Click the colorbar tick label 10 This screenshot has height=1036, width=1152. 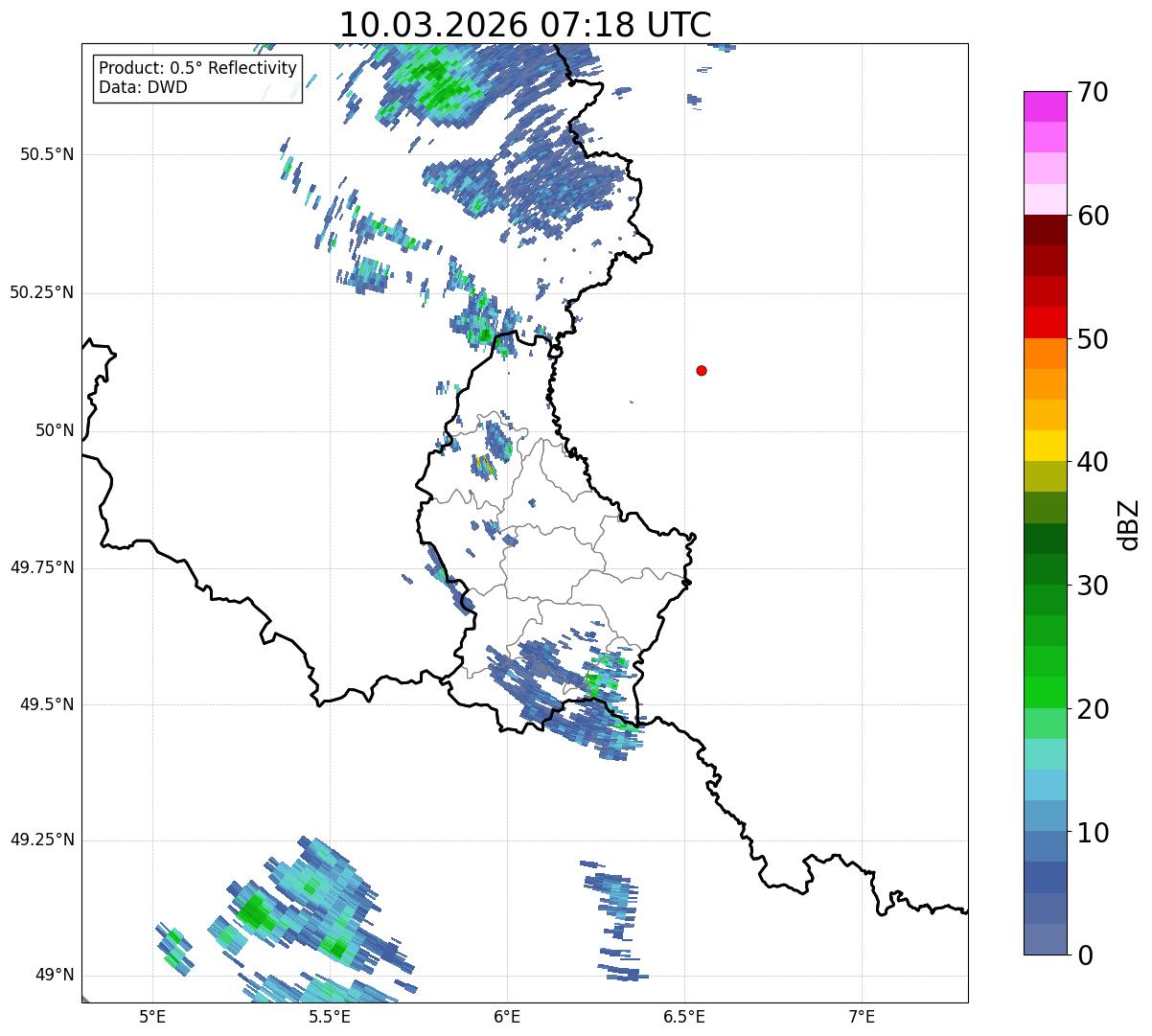[1093, 834]
